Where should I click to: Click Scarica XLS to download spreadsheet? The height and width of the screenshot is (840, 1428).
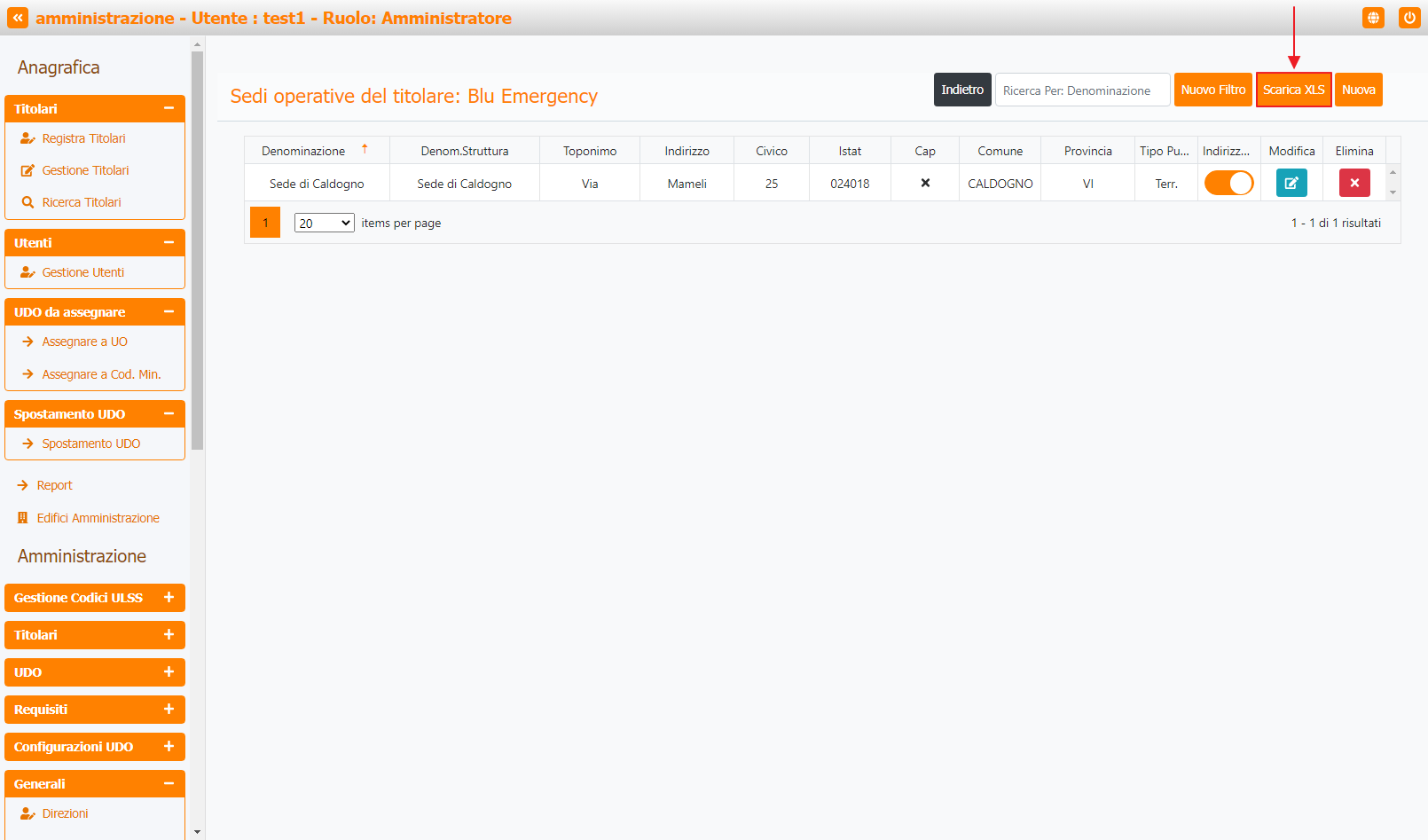tap(1294, 90)
